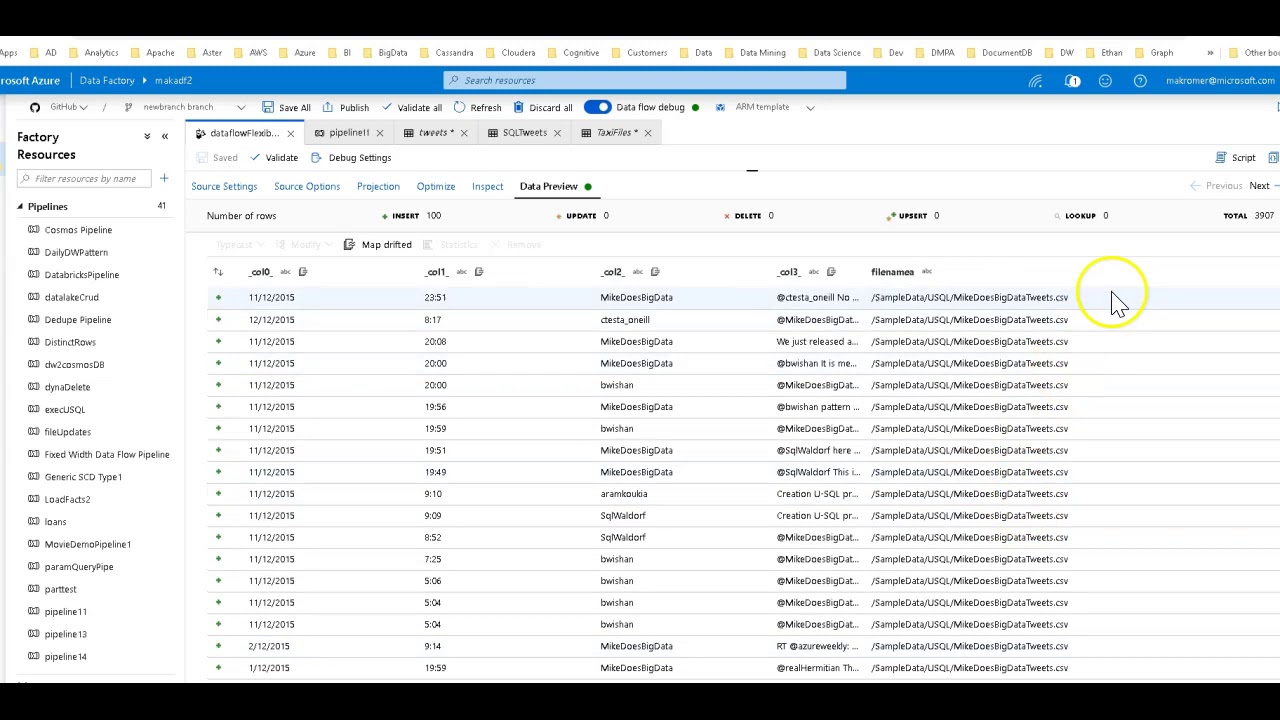The height and width of the screenshot is (720, 1280).
Task: Open the Inspect tab
Action: pos(487,187)
